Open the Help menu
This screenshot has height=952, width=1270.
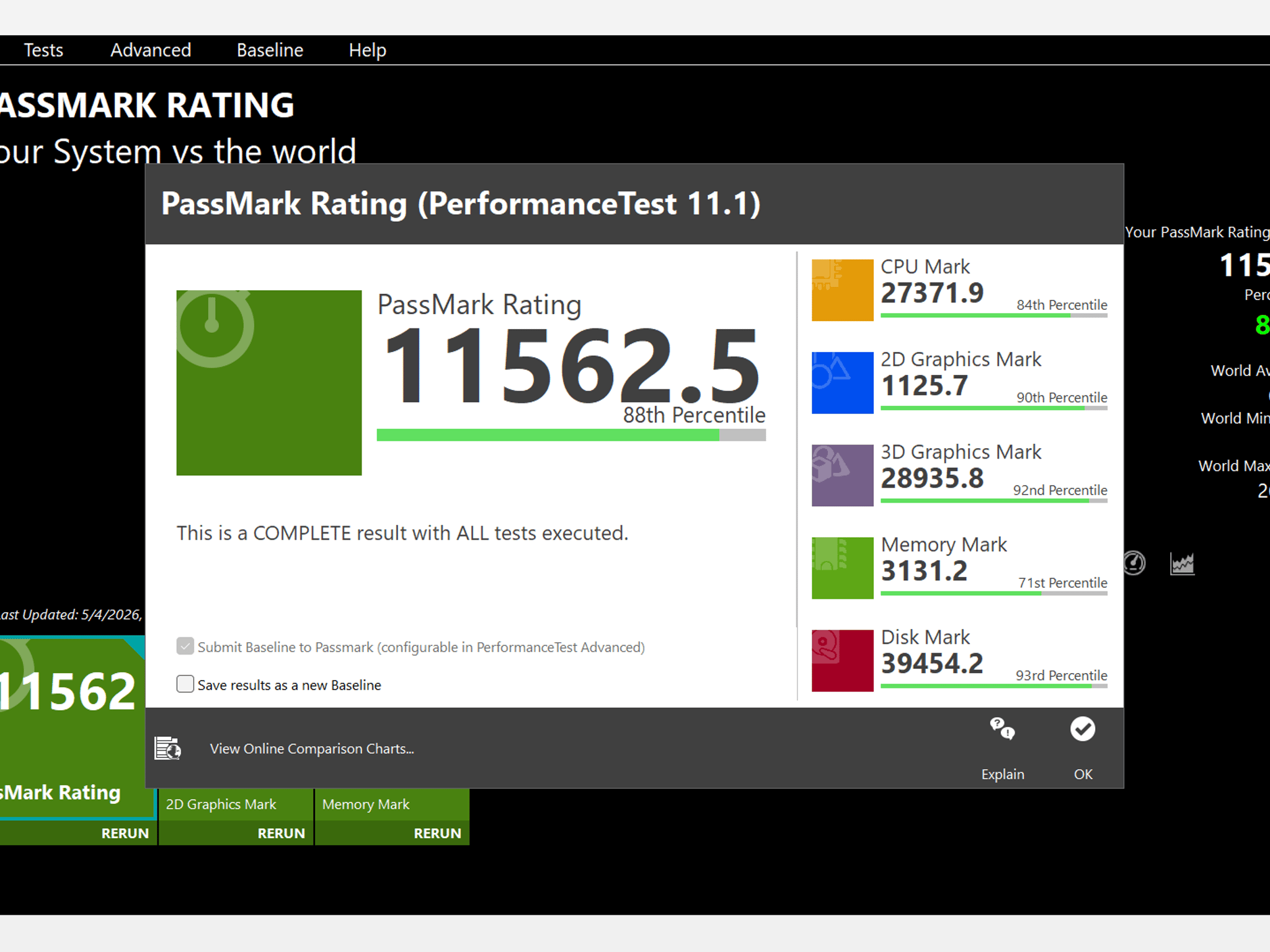(x=367, y=50)
